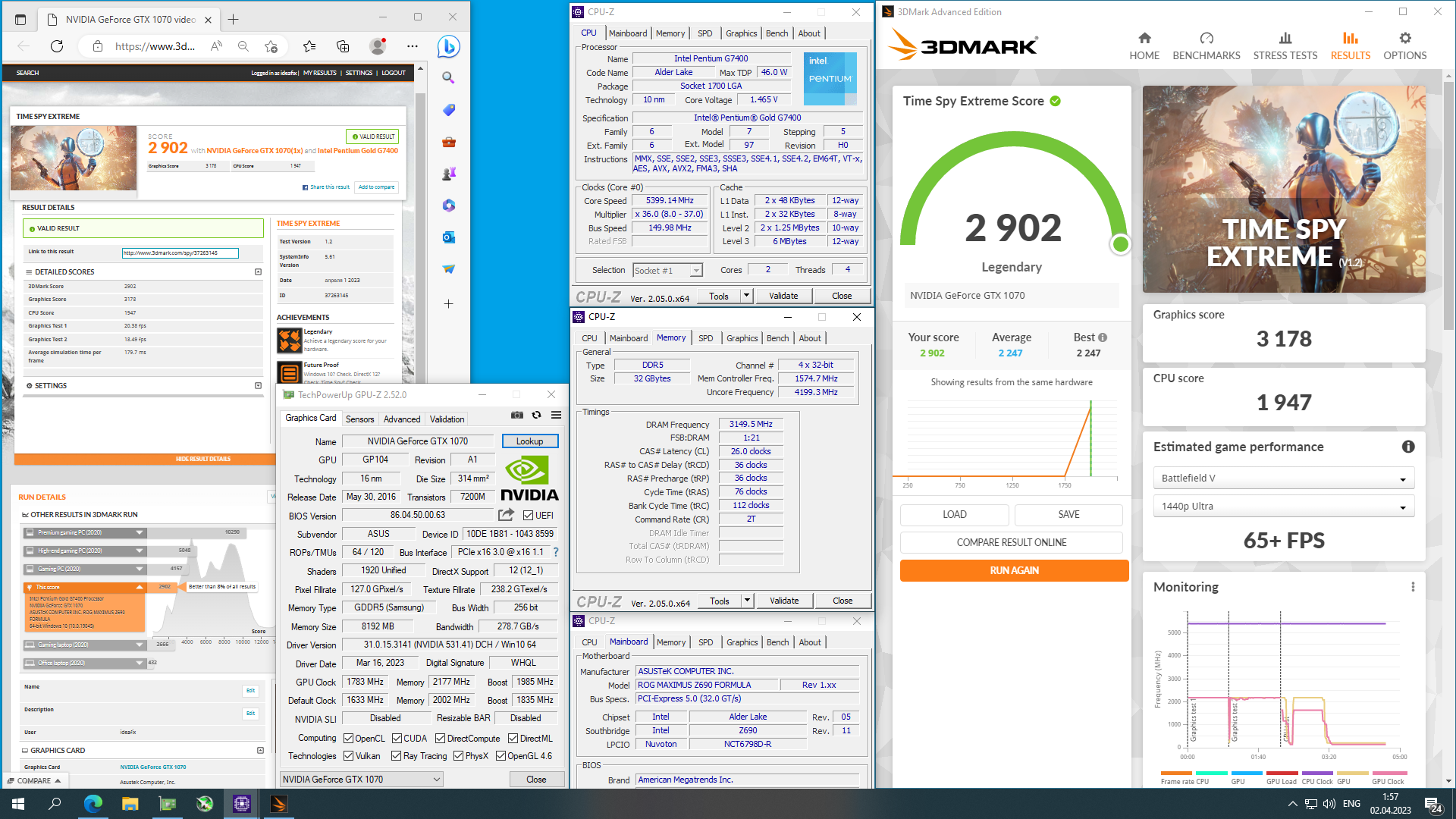
Task: Click the Time Spy Extreme thumbnail image
Action: pyautogui.click(x=74, y=158)
